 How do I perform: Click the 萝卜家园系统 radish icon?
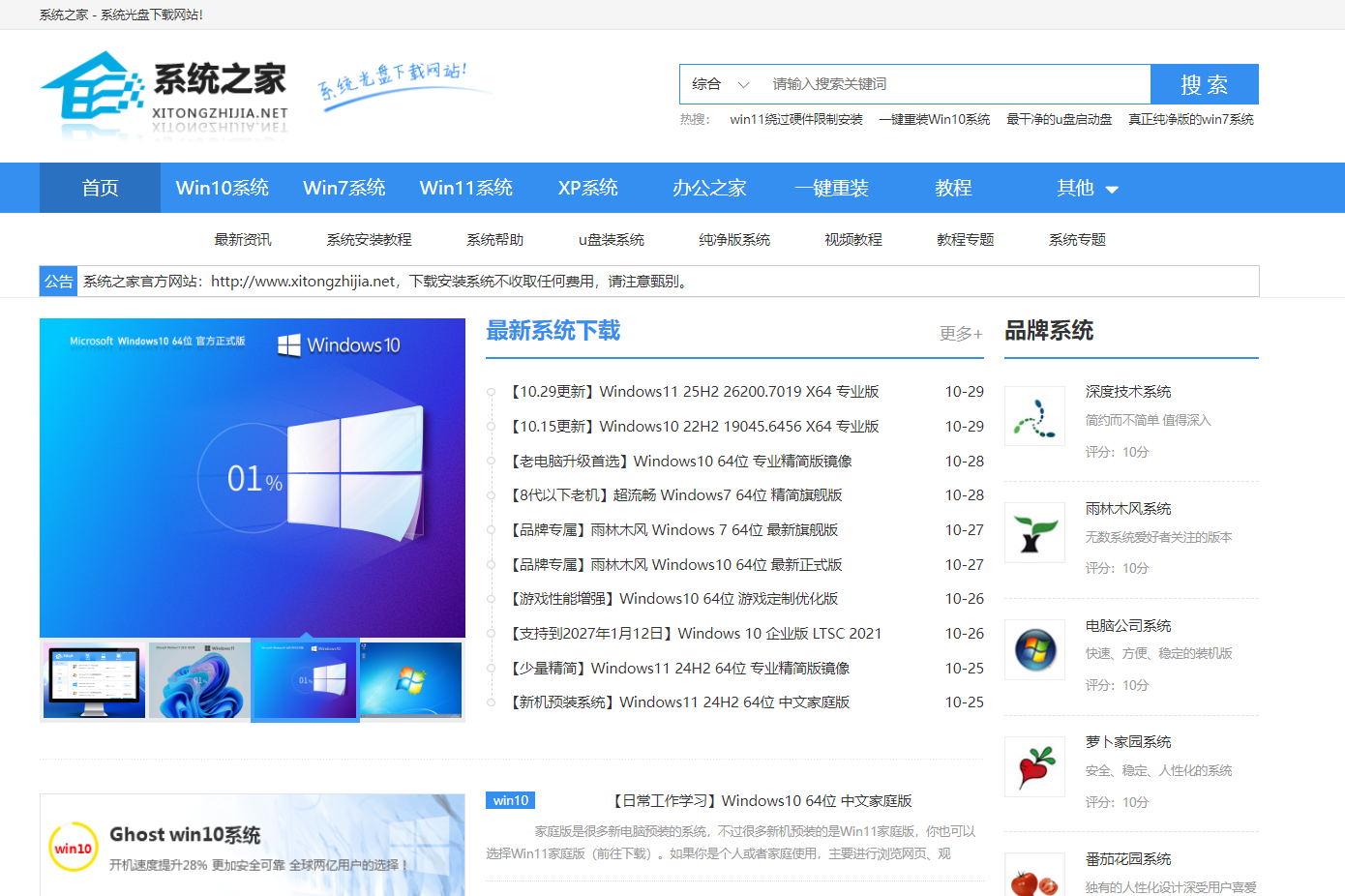[x=1034, y=766]
